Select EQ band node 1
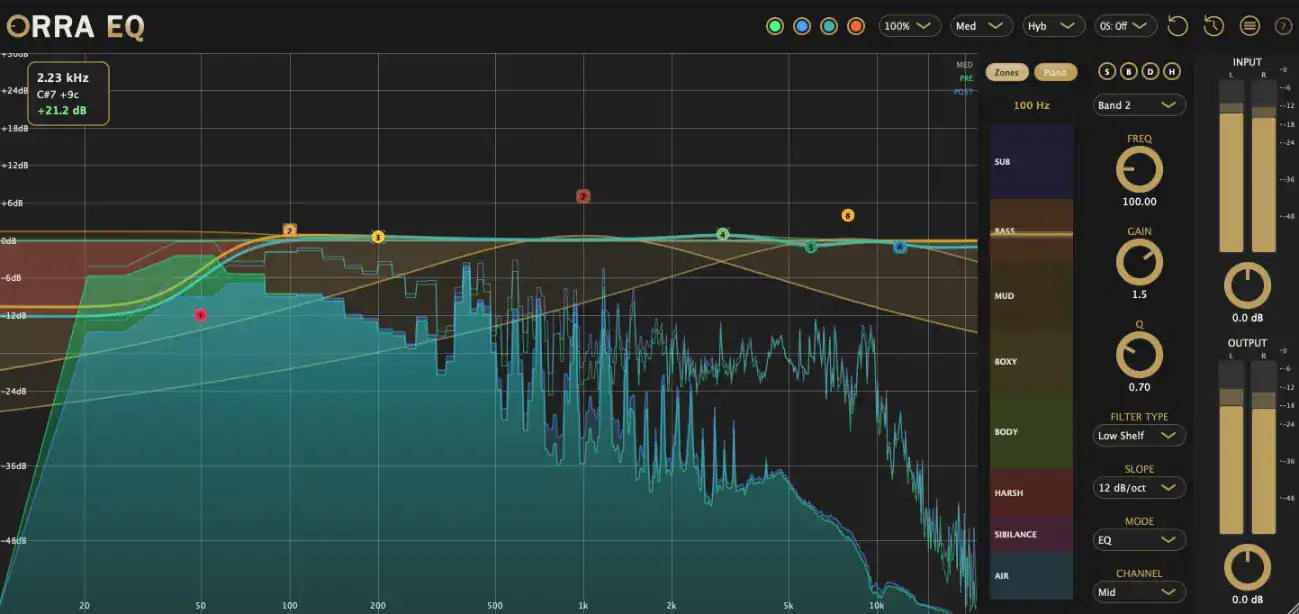The height and width of the screenshot is (614, 1299). [201, 315]
